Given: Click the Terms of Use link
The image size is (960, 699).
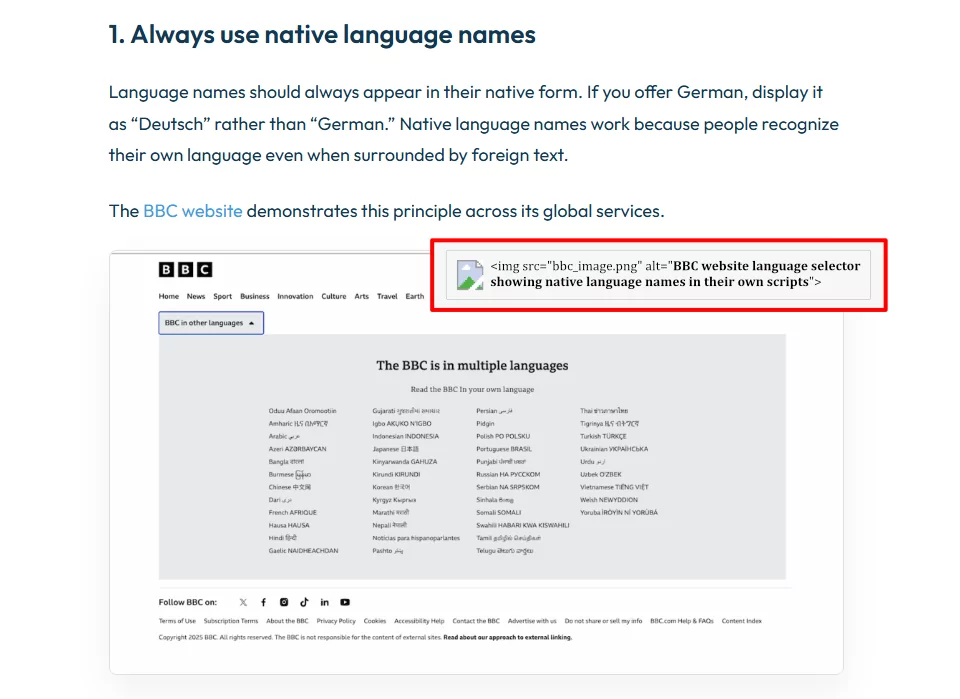Looking at the screenshot, I should pos(178,620).
